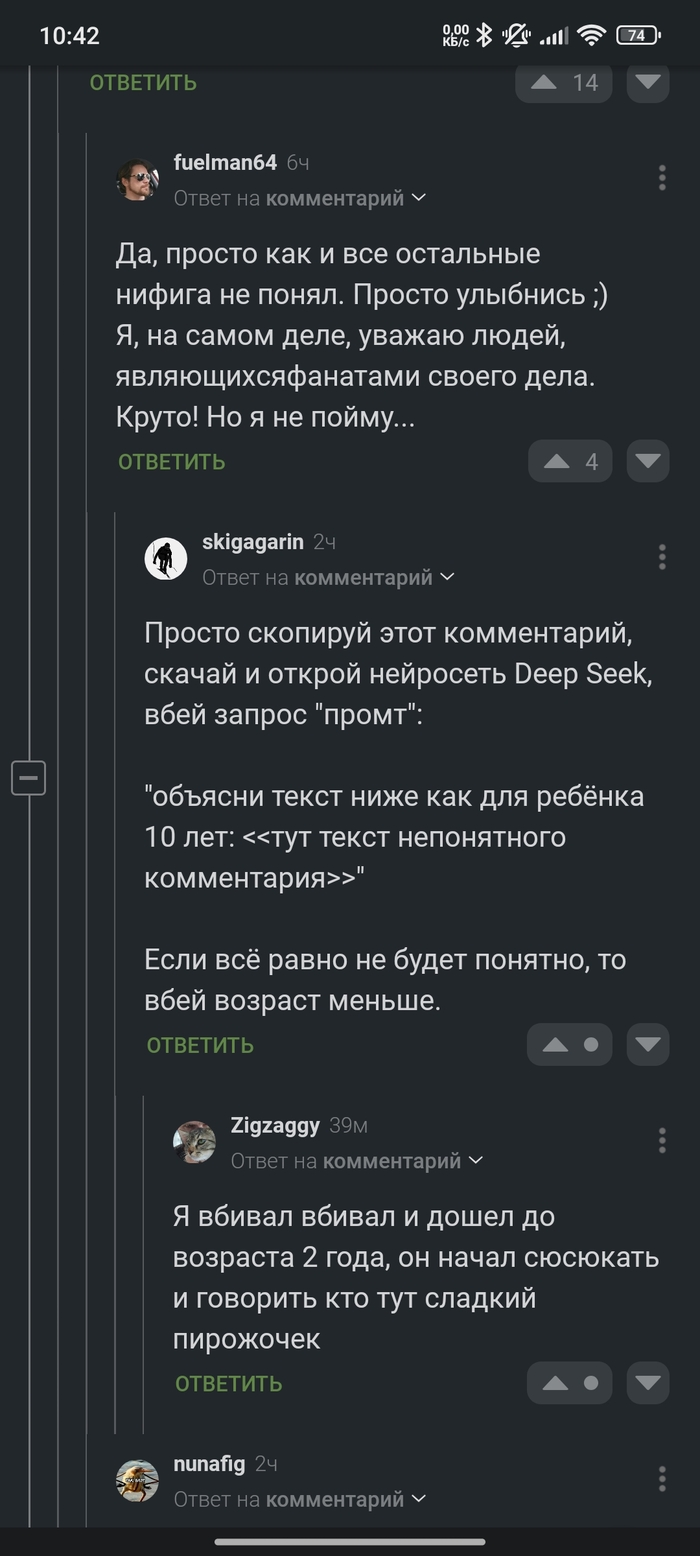Downvote skigagarin's comment
The width and height of the screenshot is (700, 1556).
coord(648,1044)
